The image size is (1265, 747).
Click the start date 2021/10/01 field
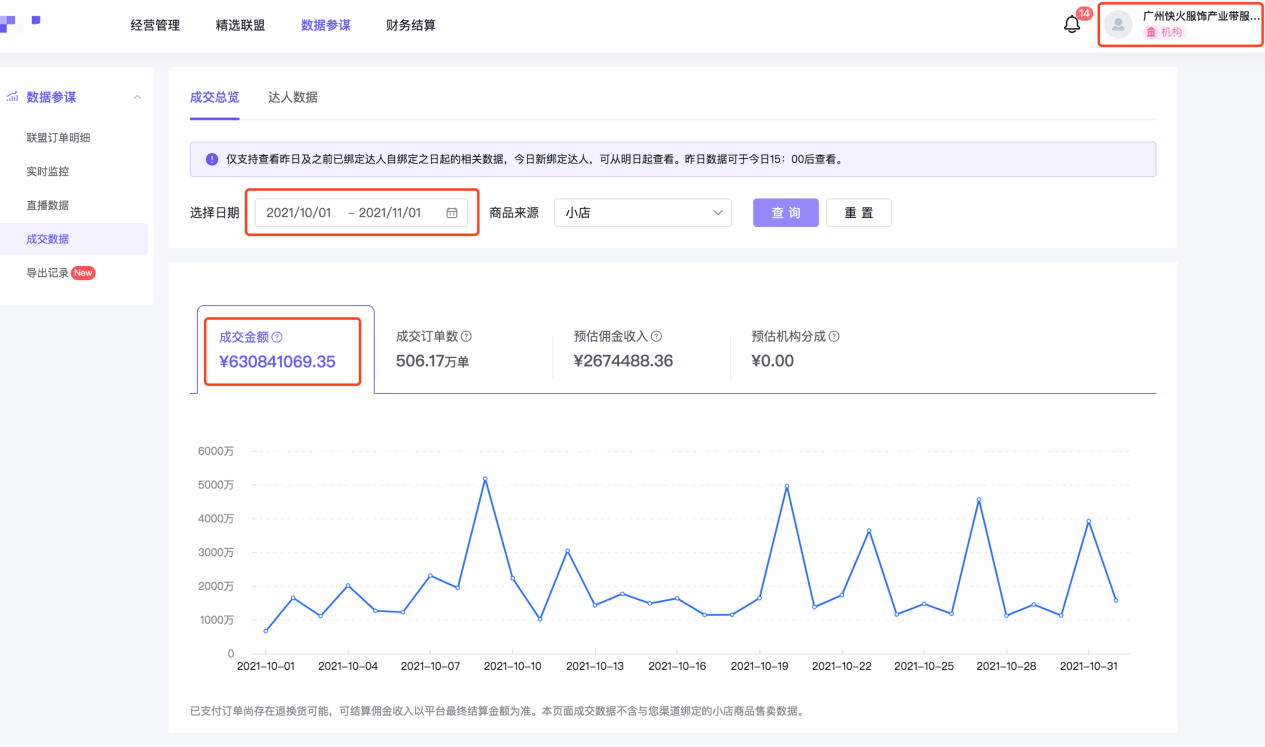coord(299,213)
